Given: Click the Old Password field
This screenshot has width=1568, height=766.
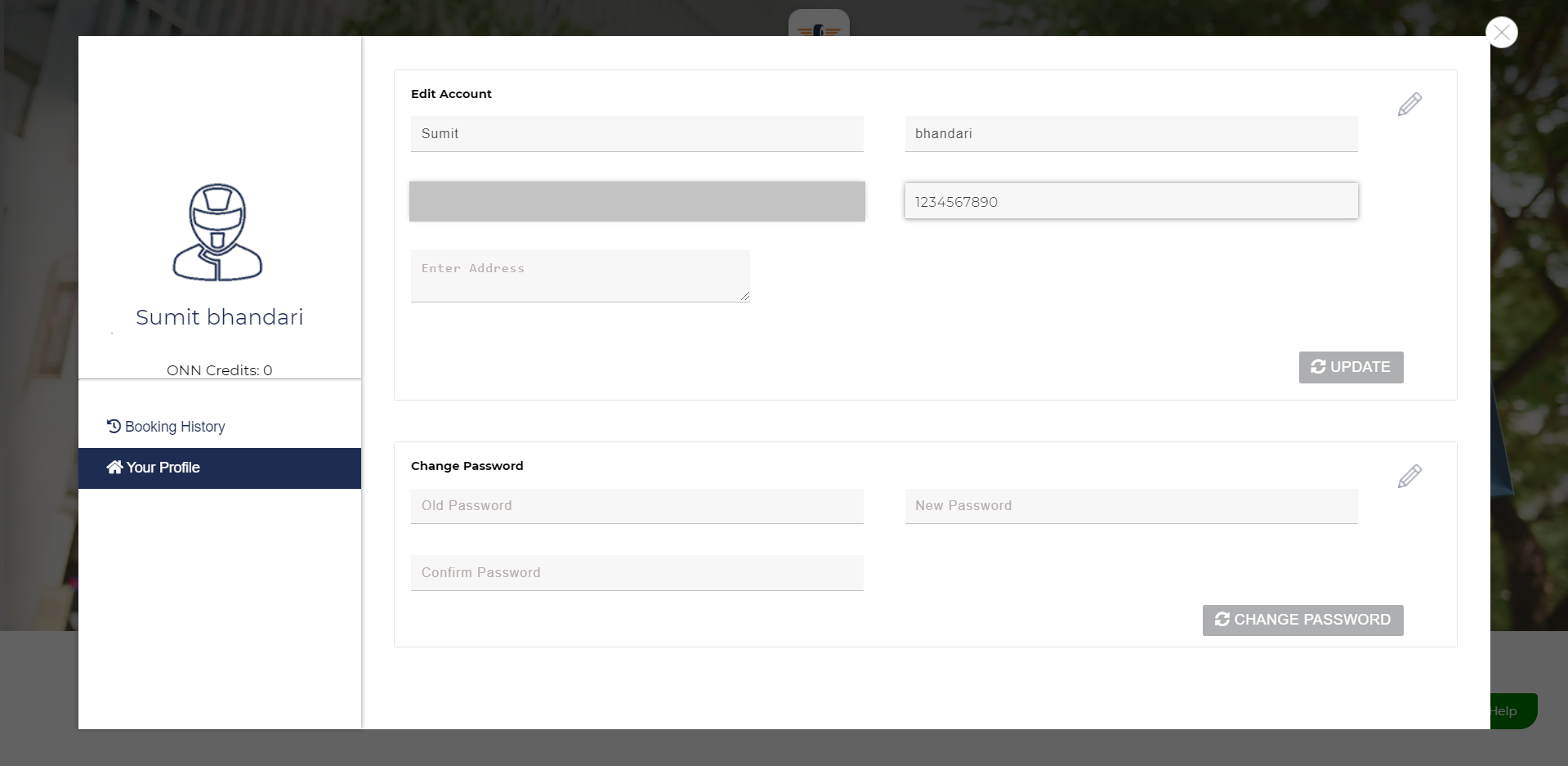Looking at the screenshot, I should coord(637,506).
